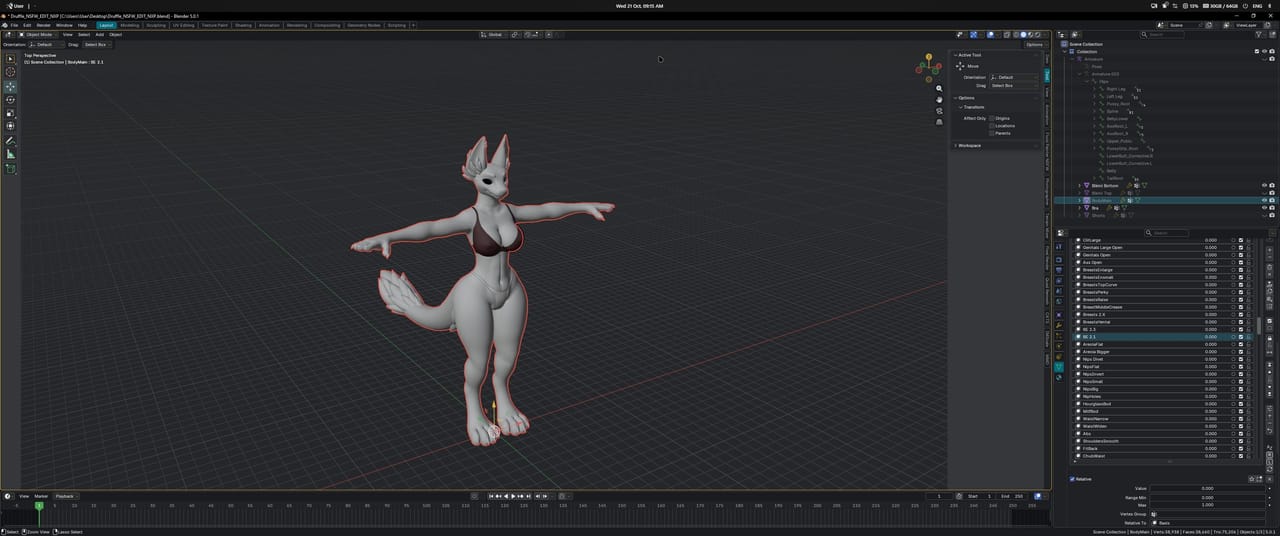Open the Modifiers wrench tab
Screen dimensions: 1280x536
(x=1058, y=325)
